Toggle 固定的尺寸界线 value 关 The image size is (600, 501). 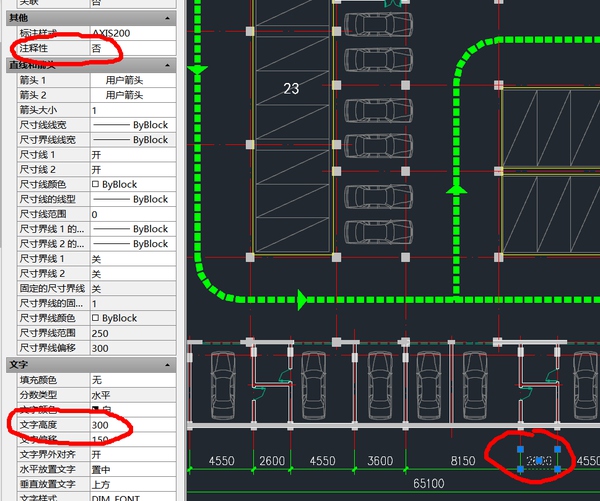pos(130,288)
